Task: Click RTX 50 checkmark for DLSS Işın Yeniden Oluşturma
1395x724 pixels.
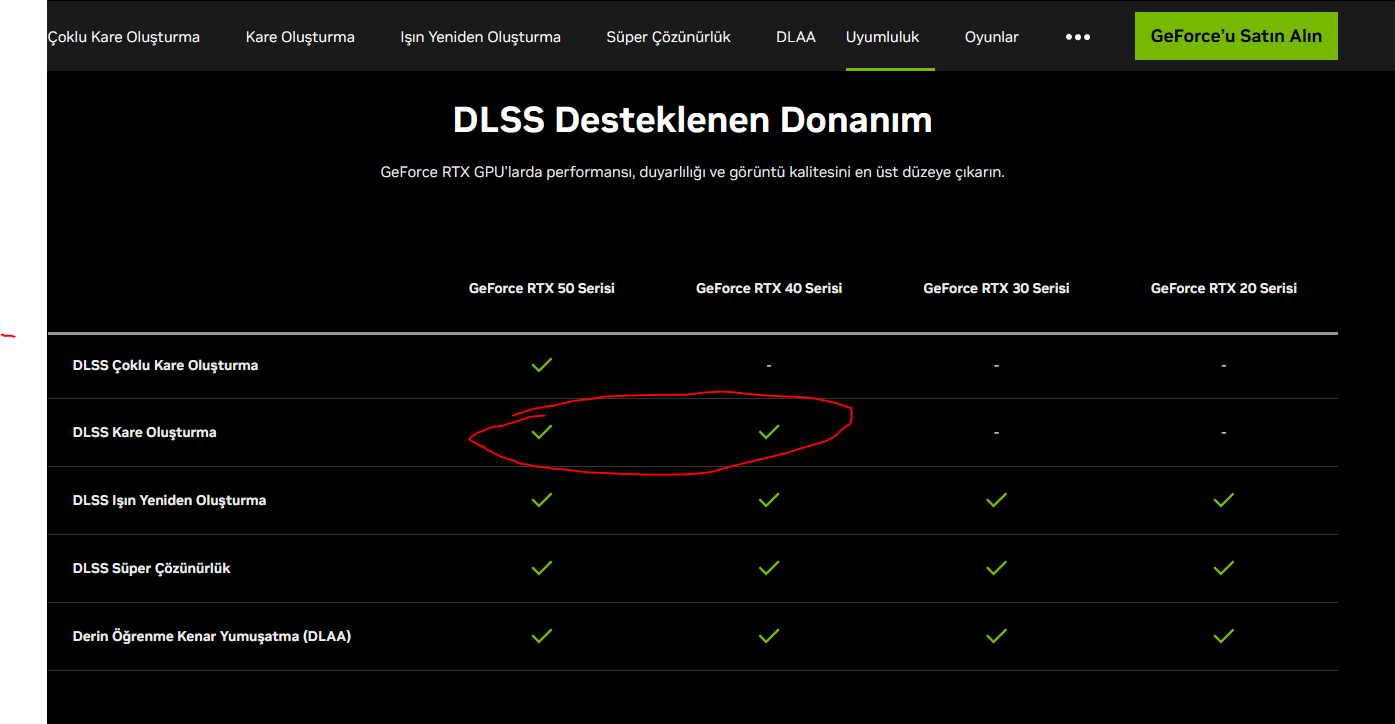Action: click(x=542, y=500)
